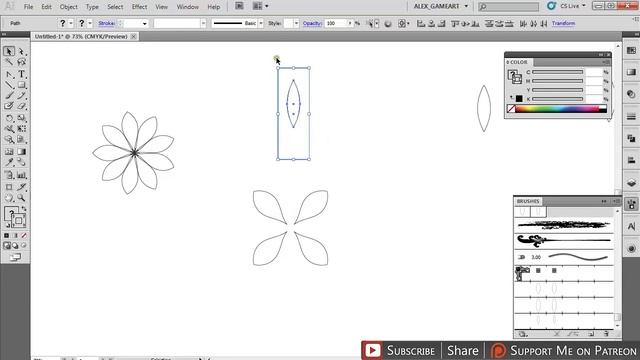
Task: Open Brush Libraries menu in Brushes panel
Action: tap(523, 334)
